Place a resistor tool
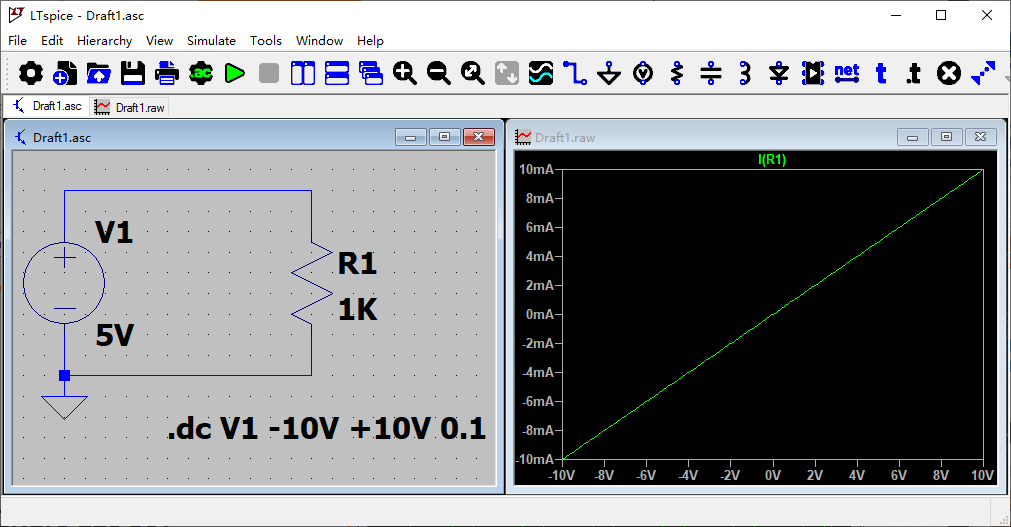The width and height of the screenshot is (1011, 527). [x=677, y=74]
